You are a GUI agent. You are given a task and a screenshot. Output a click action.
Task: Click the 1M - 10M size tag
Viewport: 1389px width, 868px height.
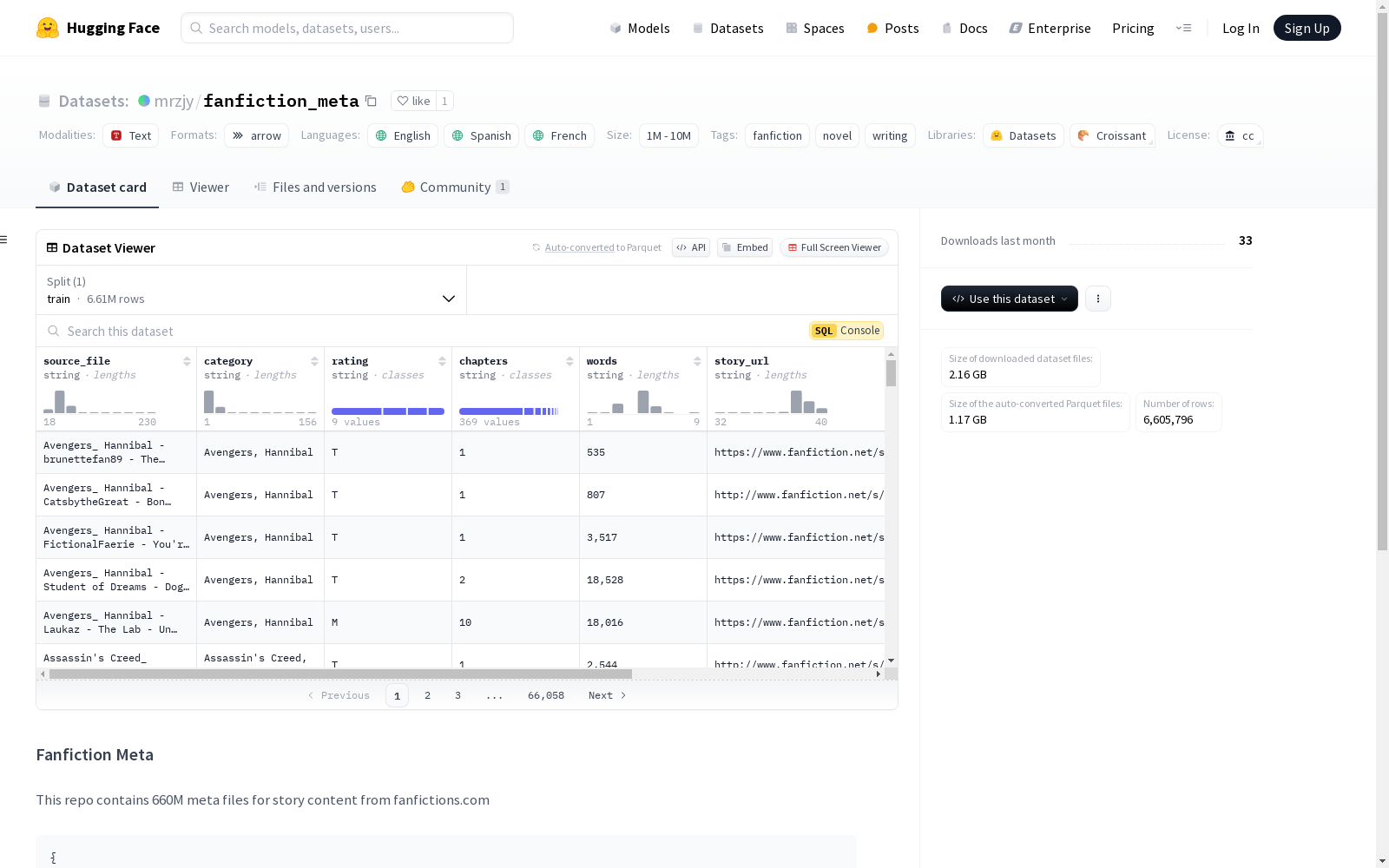(x=668, y=135)
